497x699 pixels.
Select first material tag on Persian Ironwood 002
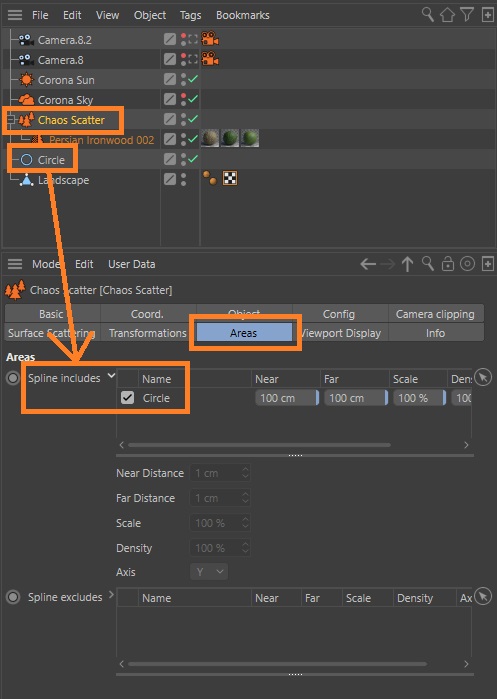[210, 138]
